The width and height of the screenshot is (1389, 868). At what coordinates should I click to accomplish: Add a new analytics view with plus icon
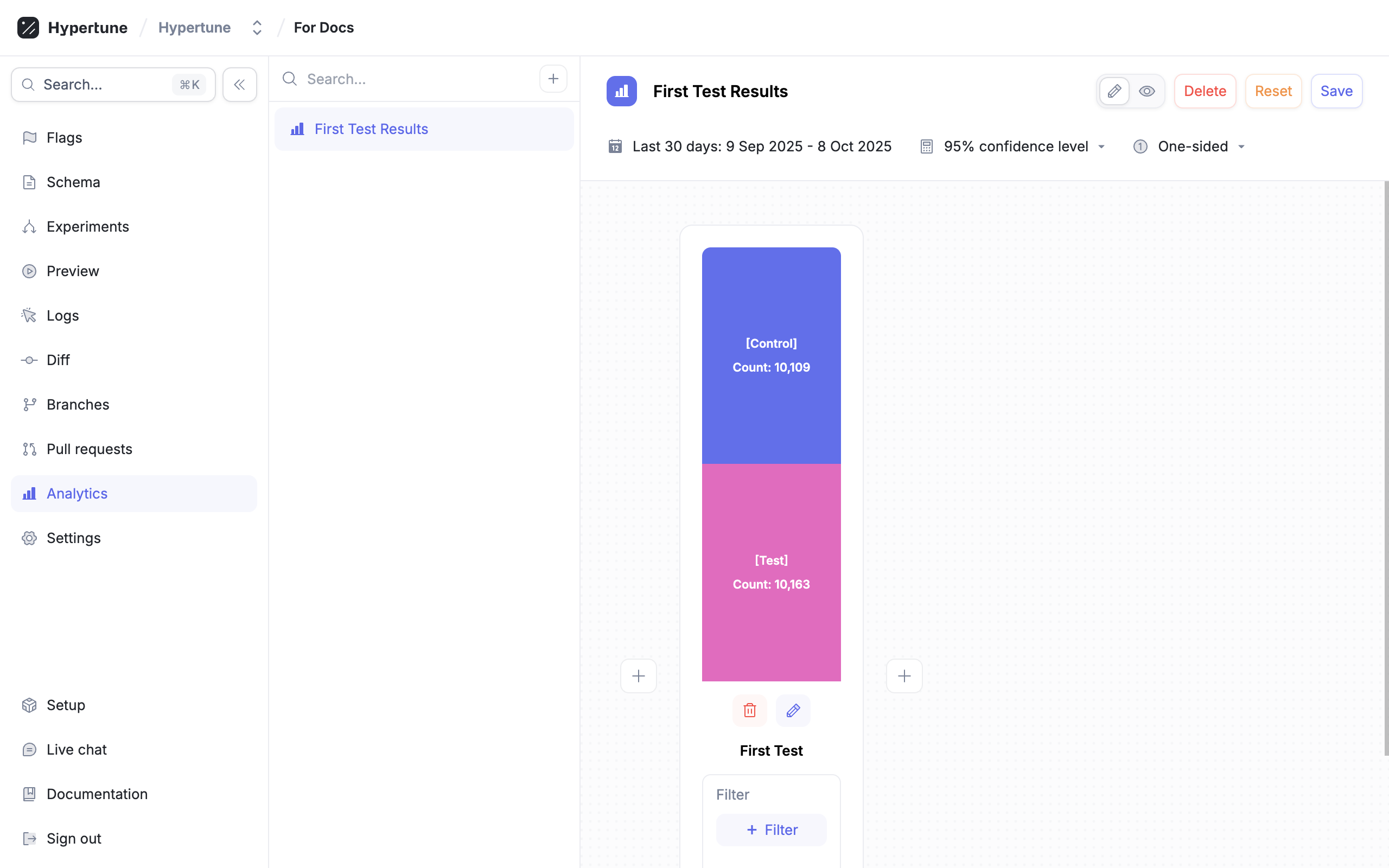tap(553, 79)
